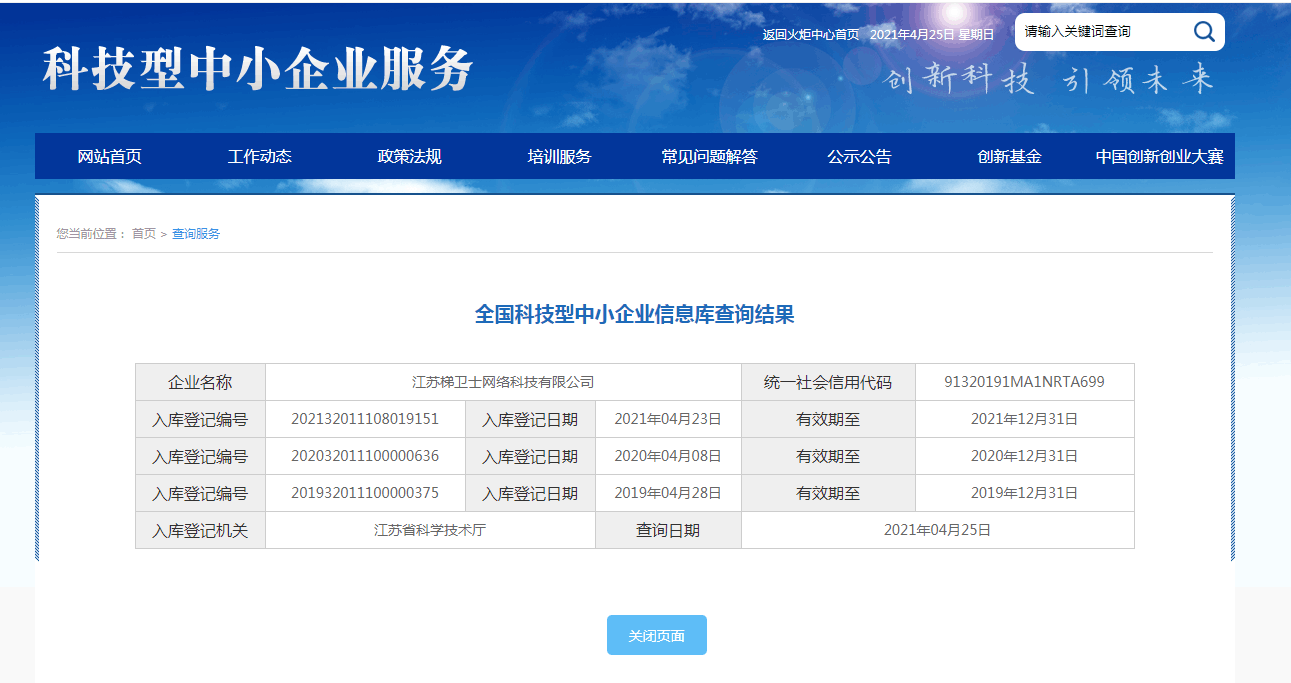This screenshot has height=683, width=1291.
Task: Open 中国创新创业大赛 menu item
Action: (x=1159, y=157)
